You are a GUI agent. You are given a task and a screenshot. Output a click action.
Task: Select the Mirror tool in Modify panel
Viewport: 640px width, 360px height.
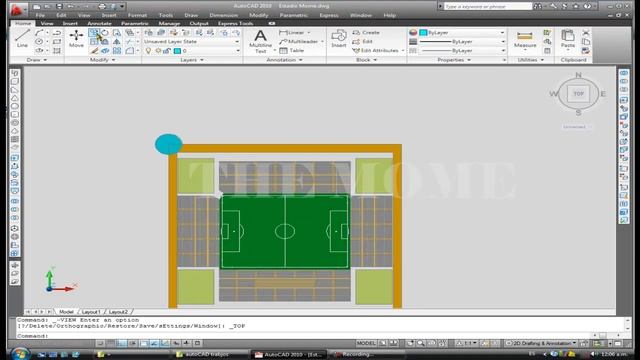pos(117,42)
